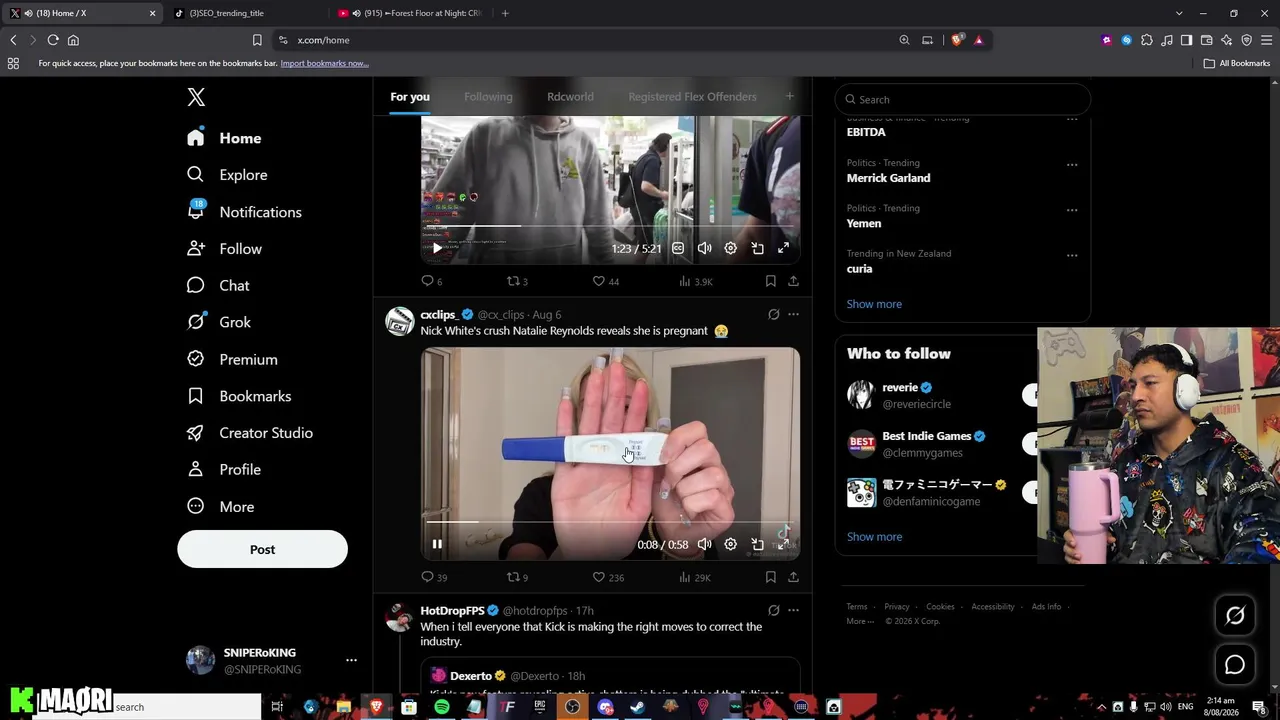
Task: Open Spotify from the taskbar
Action: click(442, 707)
